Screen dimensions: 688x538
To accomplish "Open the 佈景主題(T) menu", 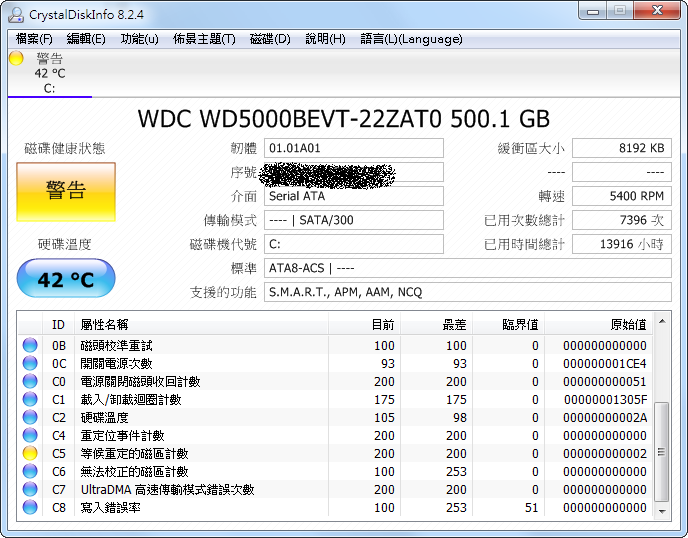I will tap(204, 39).
